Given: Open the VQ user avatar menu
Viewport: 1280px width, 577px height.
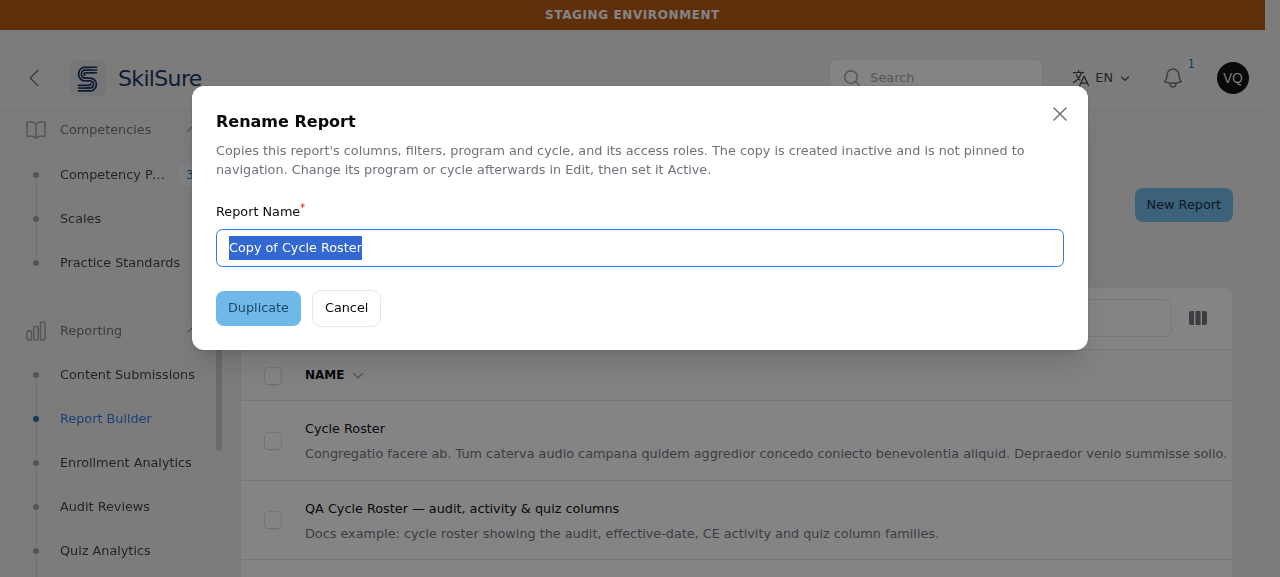Looking at the screenshot, I should click(1233, 78).
